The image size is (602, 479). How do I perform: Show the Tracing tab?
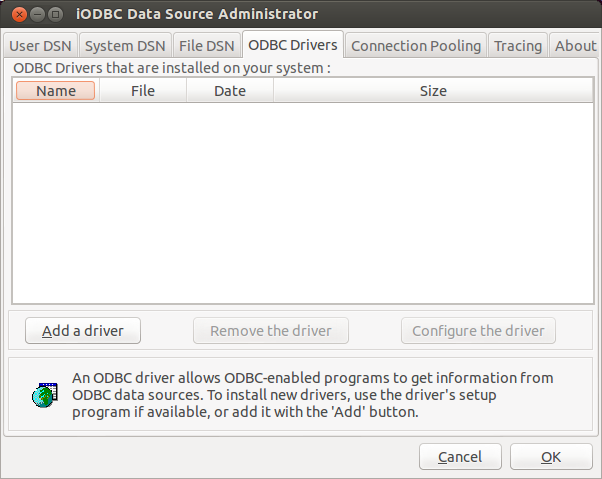pyautogui.click(x=518, y=45)
